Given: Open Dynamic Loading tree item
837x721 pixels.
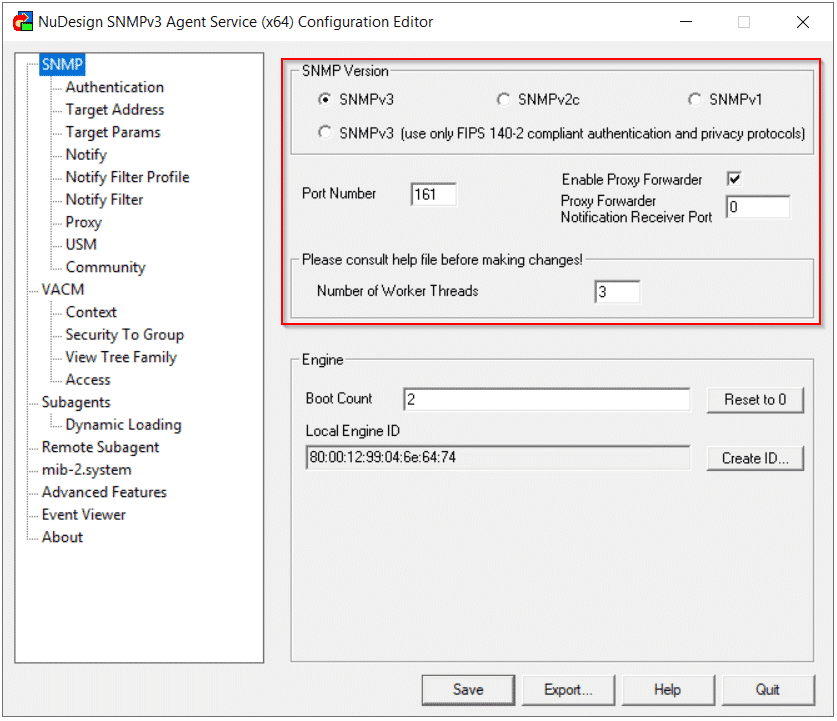Looking at the screenshot, I should coord(123,425).
